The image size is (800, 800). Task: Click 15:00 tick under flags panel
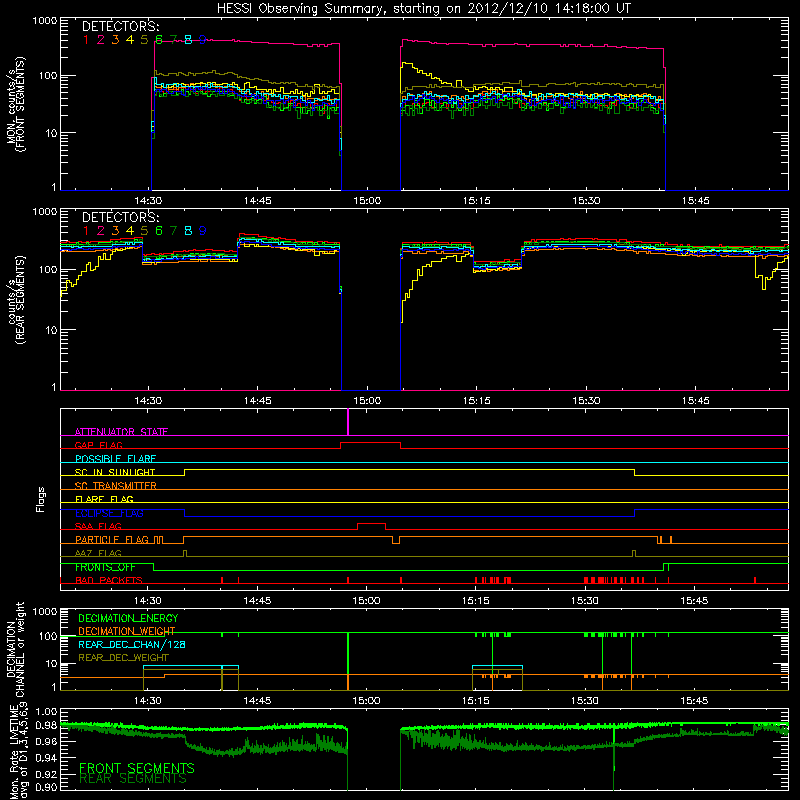pos(366,601)
